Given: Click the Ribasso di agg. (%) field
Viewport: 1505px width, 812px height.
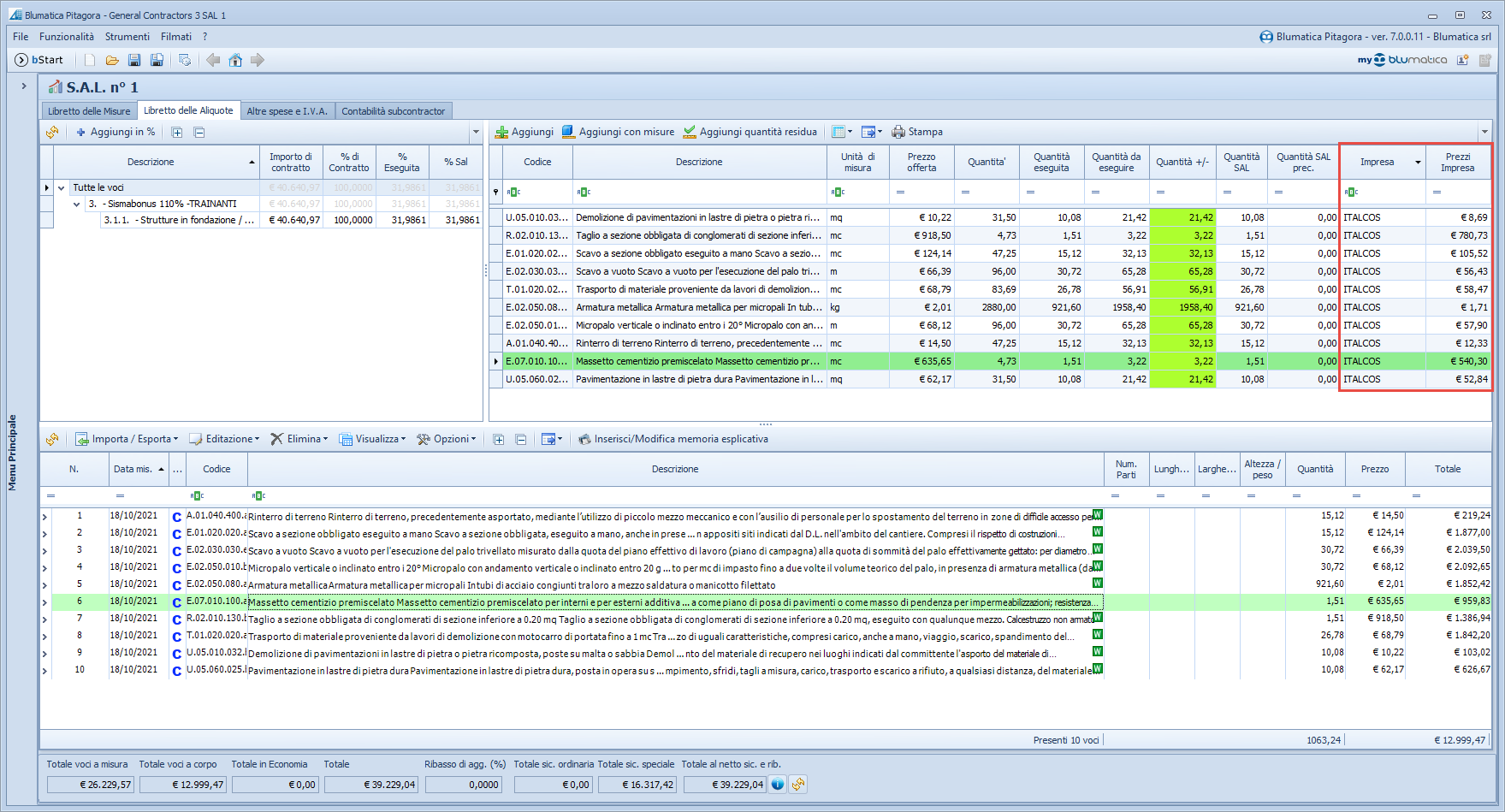Looking at the screenshot, I should tap(462, 785).
